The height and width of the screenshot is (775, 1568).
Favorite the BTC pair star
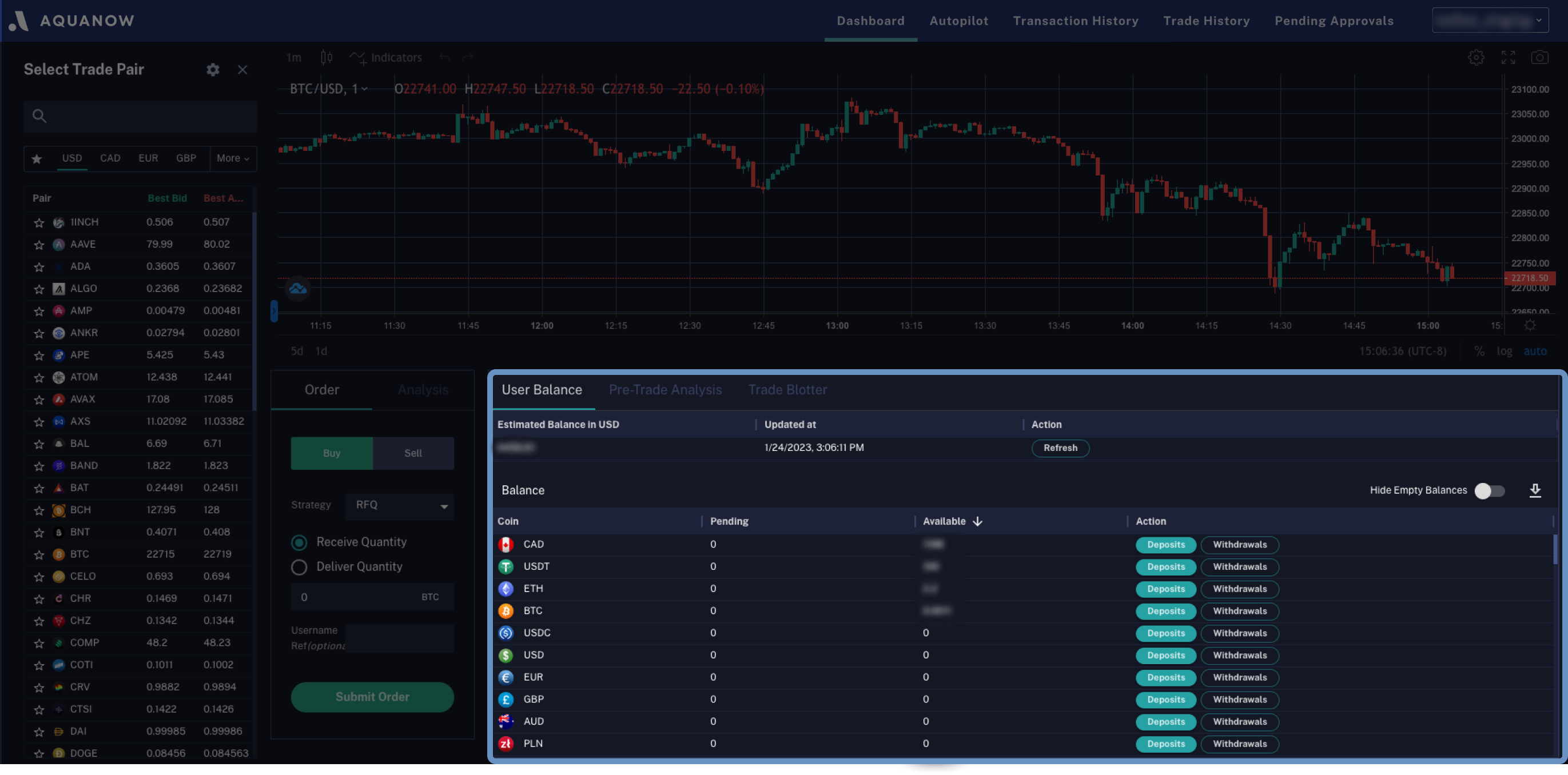point(39,555)
